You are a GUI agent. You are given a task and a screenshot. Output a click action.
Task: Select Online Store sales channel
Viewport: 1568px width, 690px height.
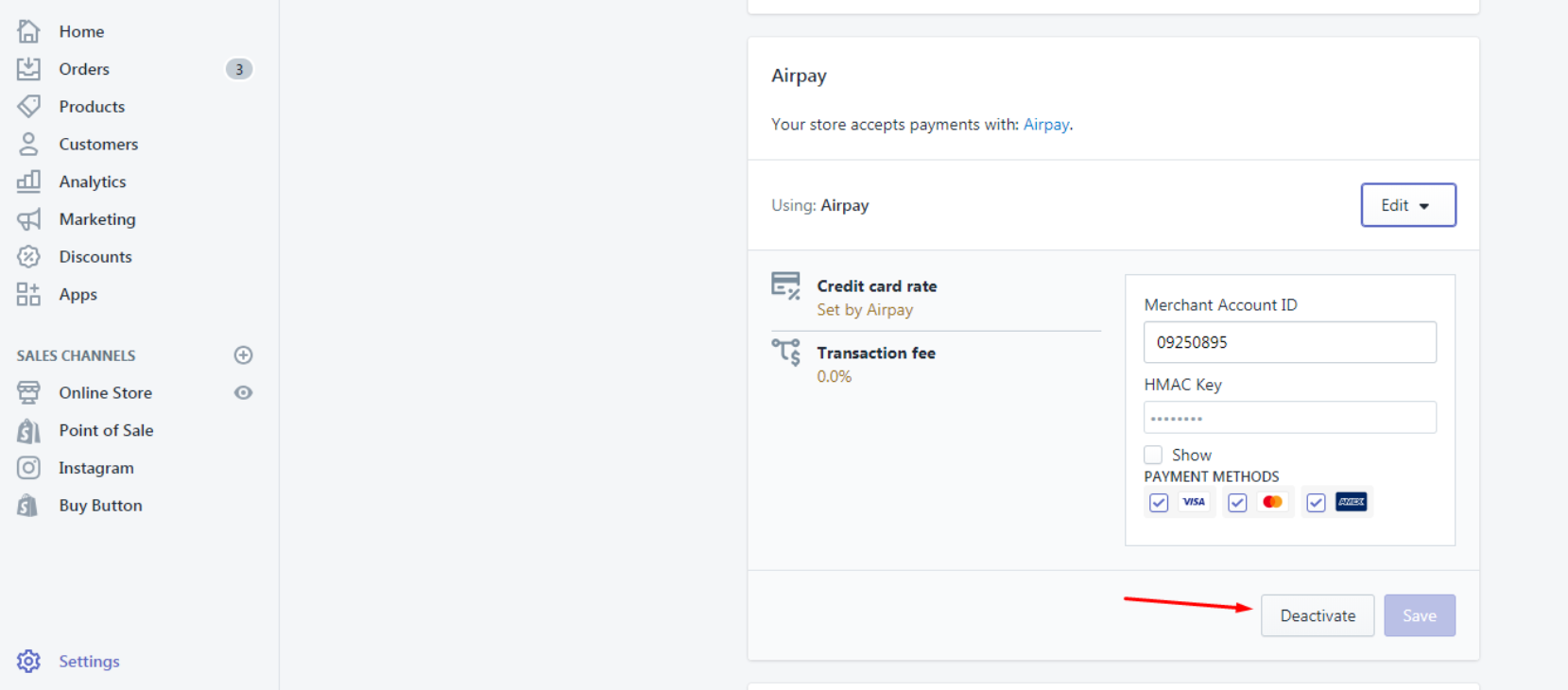point(105,392)
